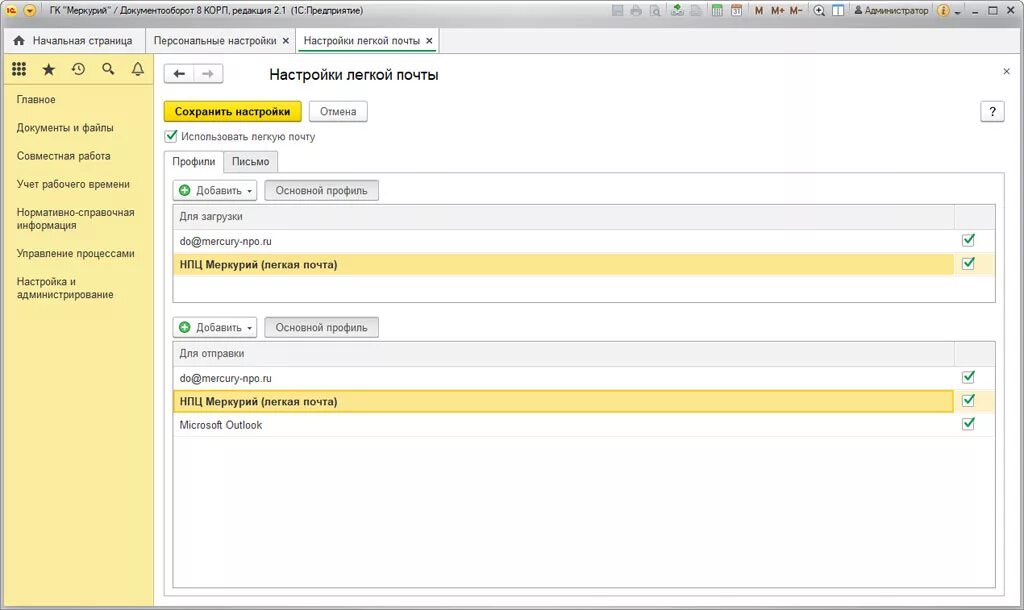Open Учет рабочего времени section
Screen dimensions: 1024x610
pyautogui.click(x=73, y=184)
